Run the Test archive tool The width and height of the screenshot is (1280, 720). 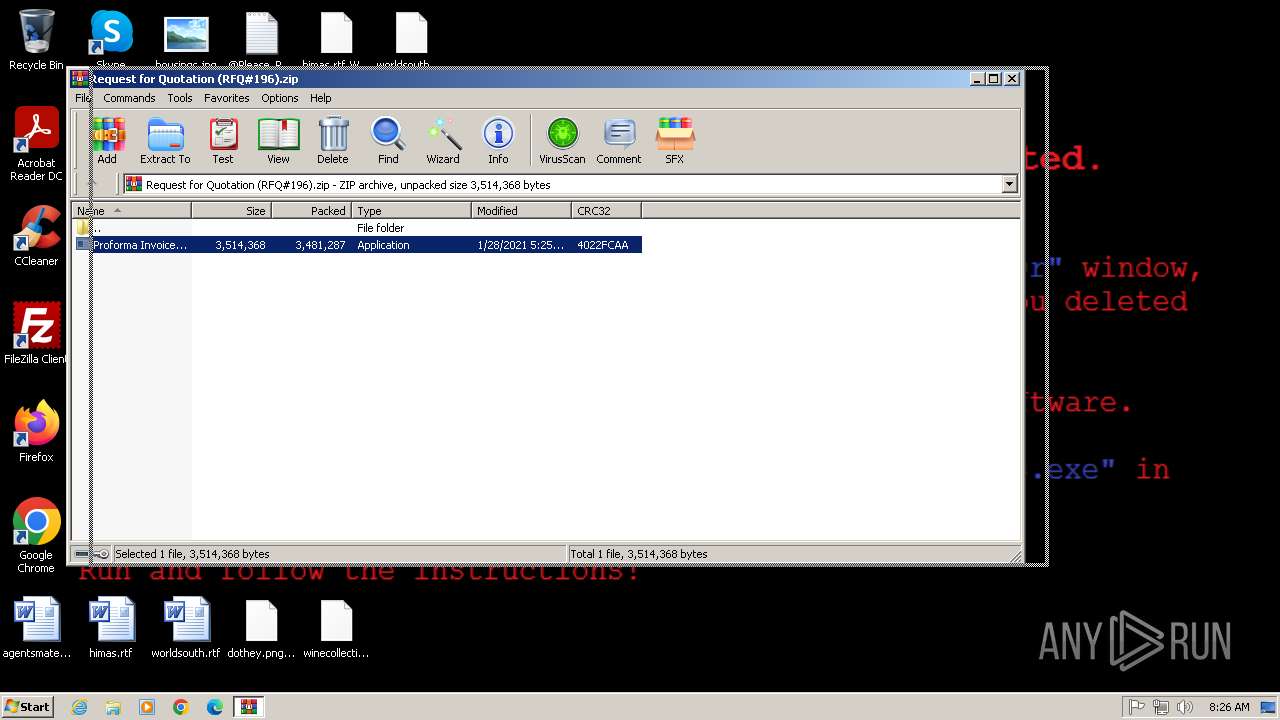(223, 140)
